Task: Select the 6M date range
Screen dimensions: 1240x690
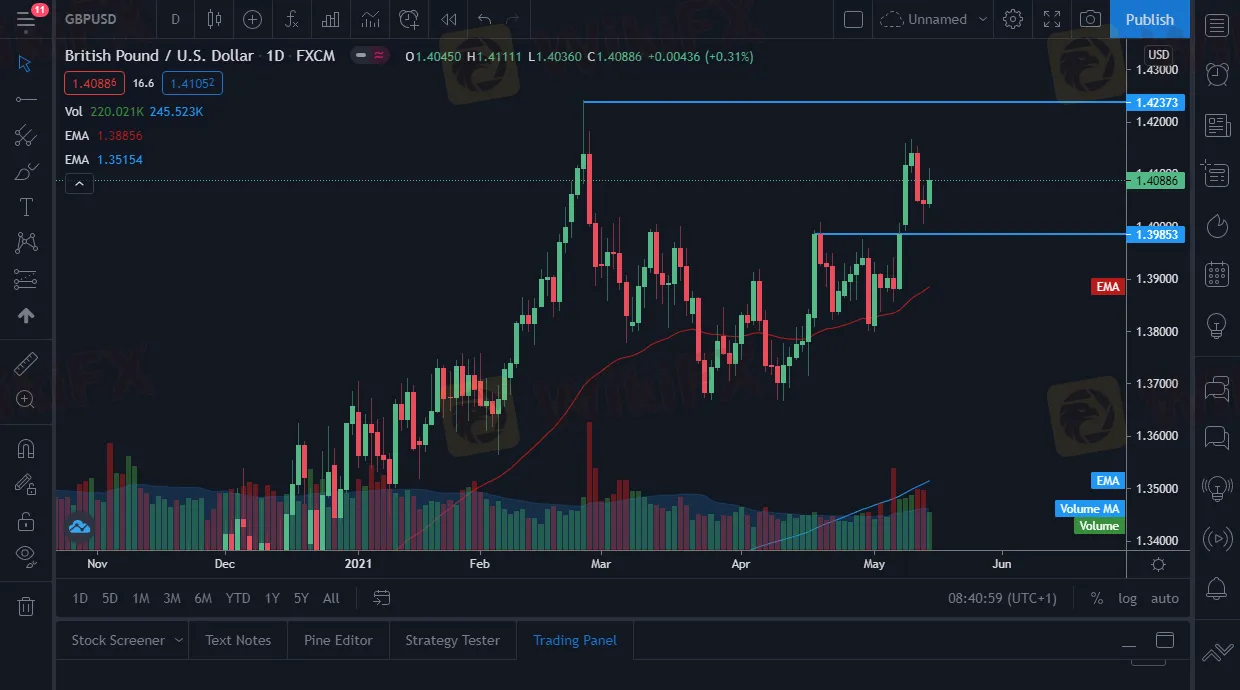Action: tap(203, 598)
